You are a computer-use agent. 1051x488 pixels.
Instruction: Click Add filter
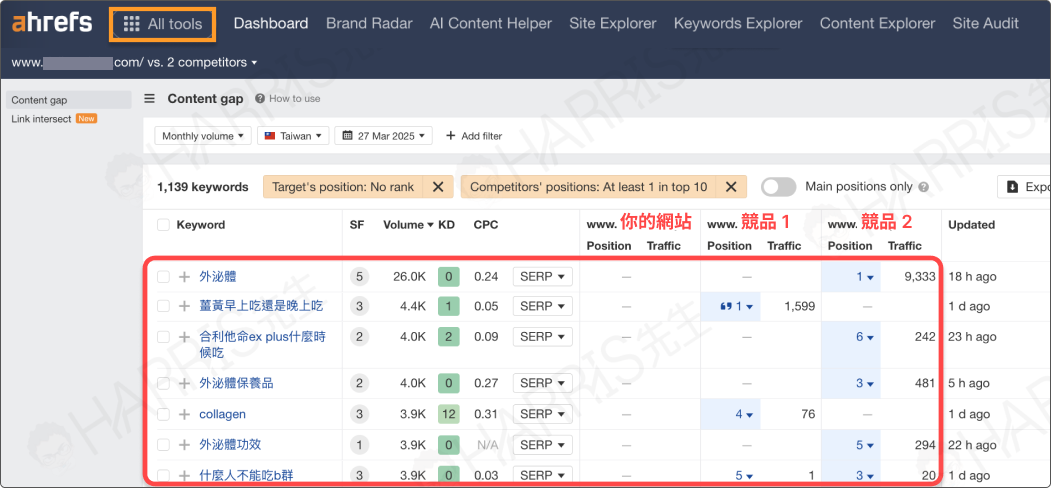(x=474, y=135)
